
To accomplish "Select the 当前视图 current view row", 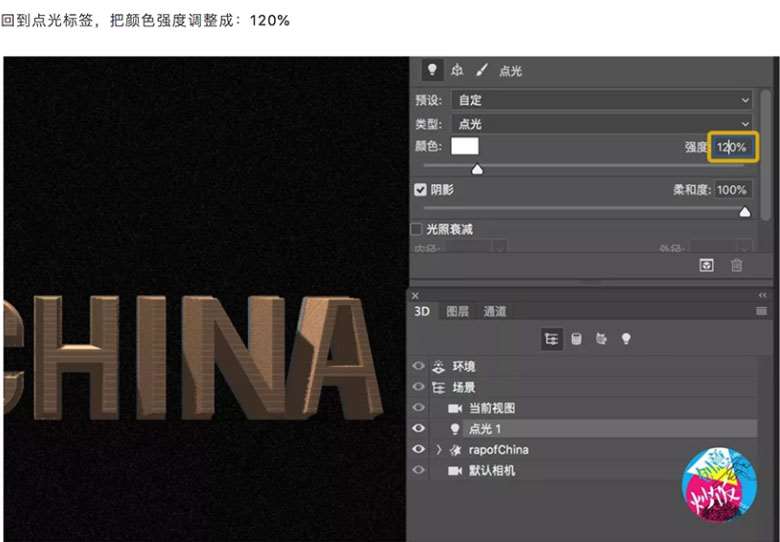I will [x=592, y=408].
